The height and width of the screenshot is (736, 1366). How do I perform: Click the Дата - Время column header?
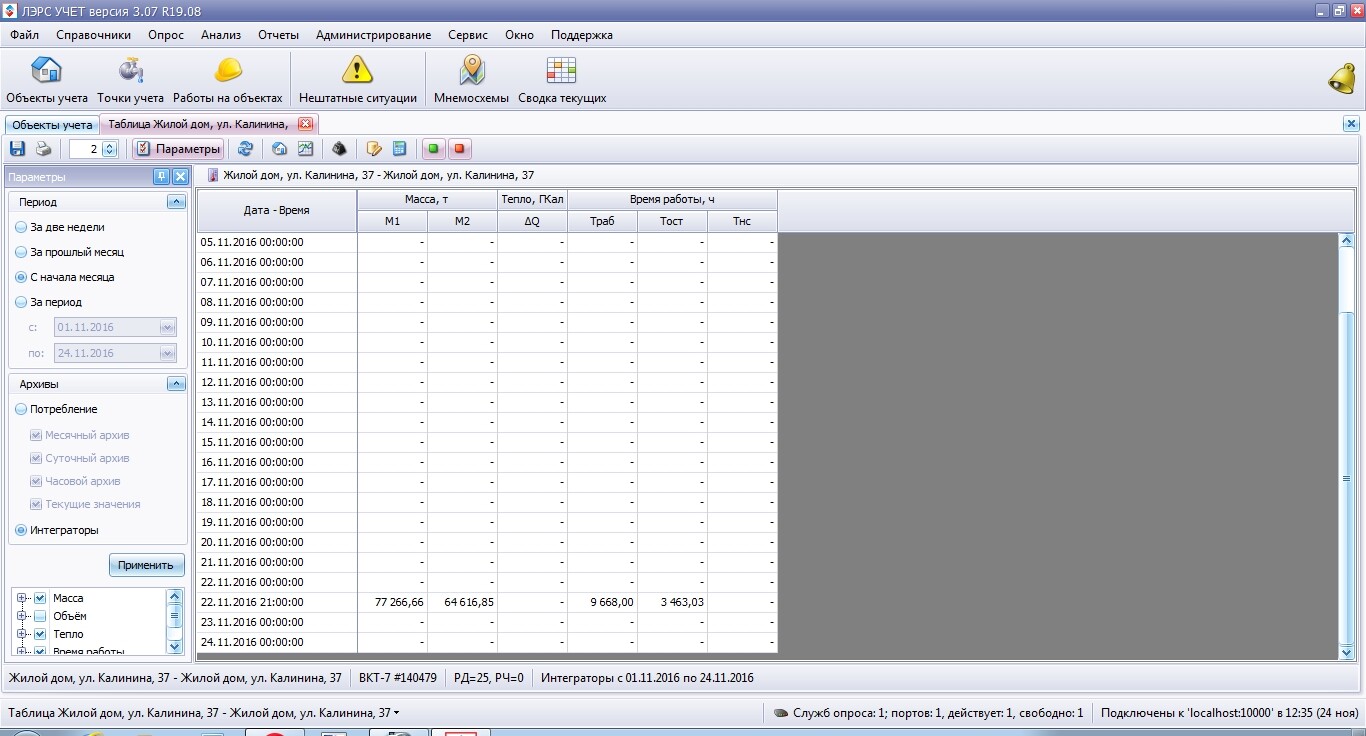[x=277, y=211]
